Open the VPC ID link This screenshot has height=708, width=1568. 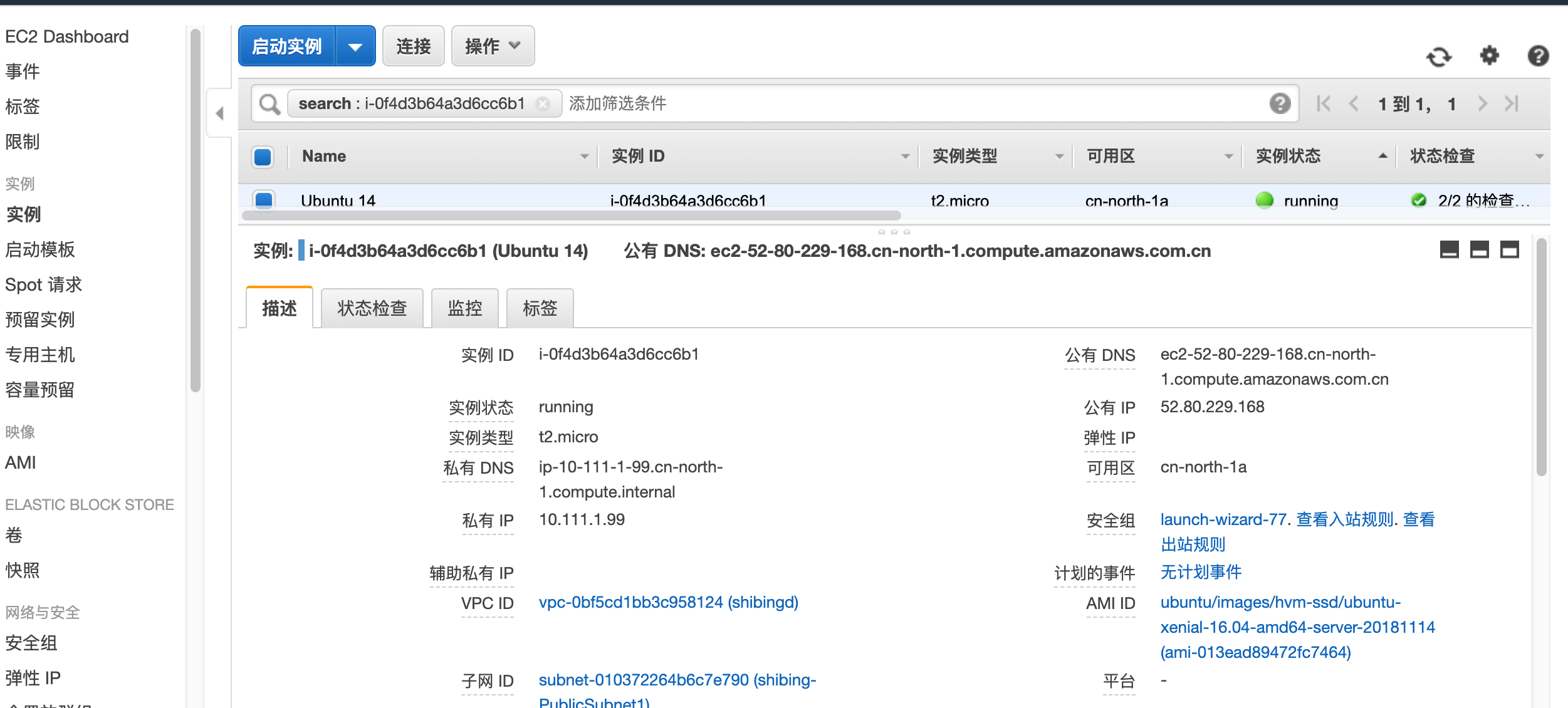click(668, 603)
